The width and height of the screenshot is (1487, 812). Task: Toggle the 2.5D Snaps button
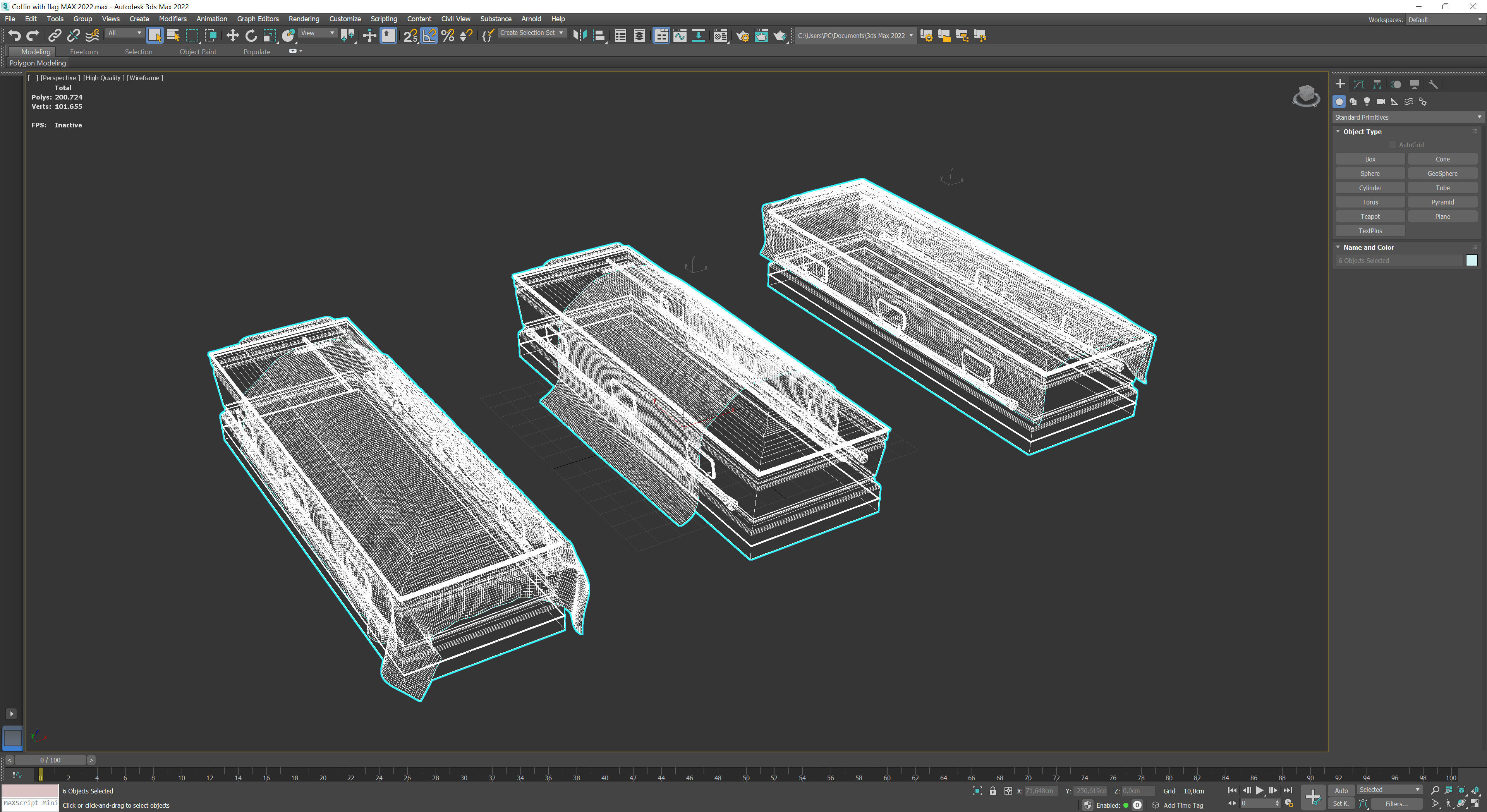(410, 36)
